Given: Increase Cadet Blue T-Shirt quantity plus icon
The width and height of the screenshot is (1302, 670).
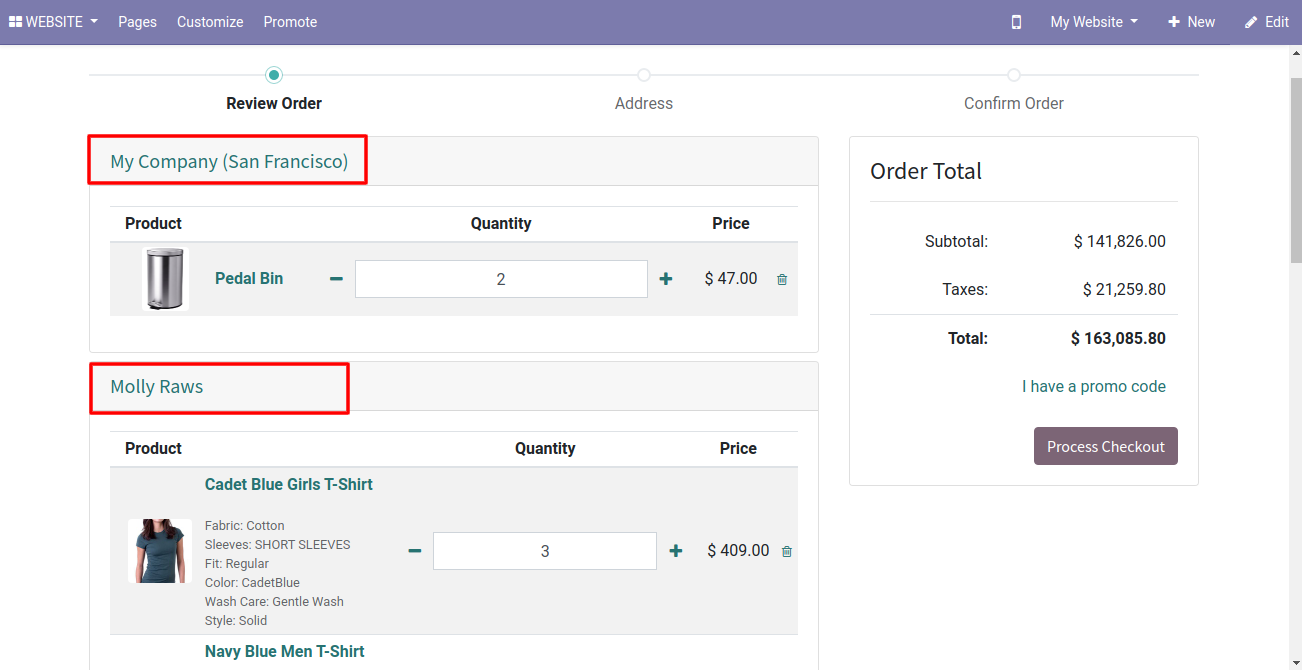Looking at the screenshot, I should [x=676, y=551].
